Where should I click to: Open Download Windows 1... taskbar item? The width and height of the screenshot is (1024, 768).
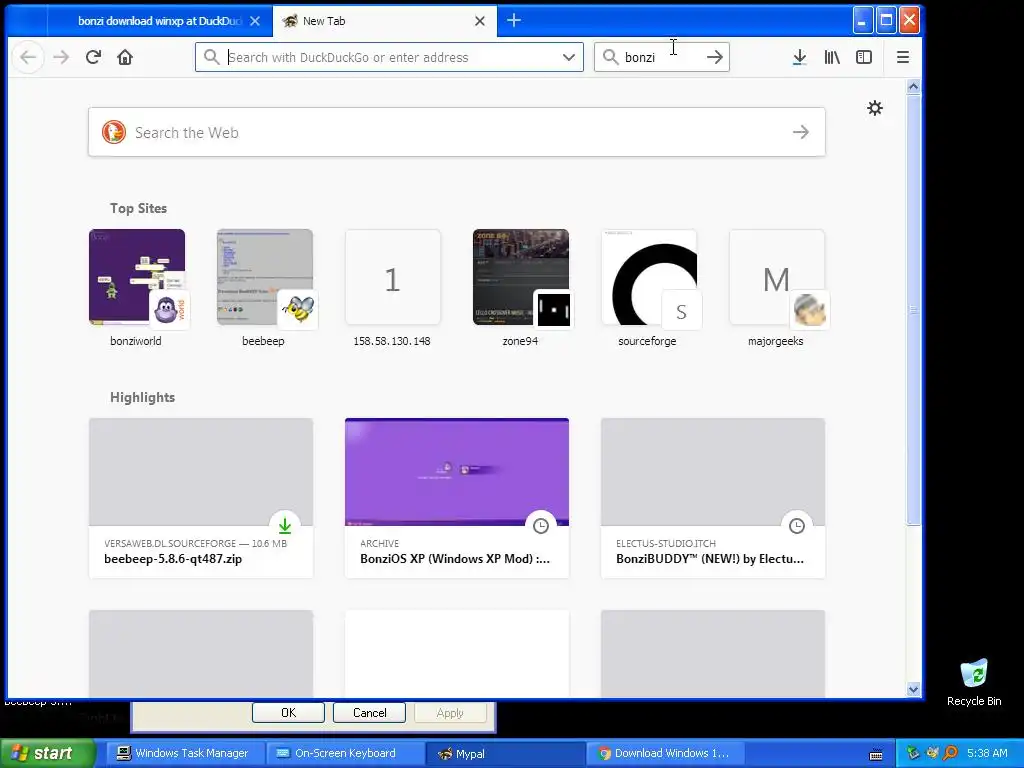(x=665, y=753)
